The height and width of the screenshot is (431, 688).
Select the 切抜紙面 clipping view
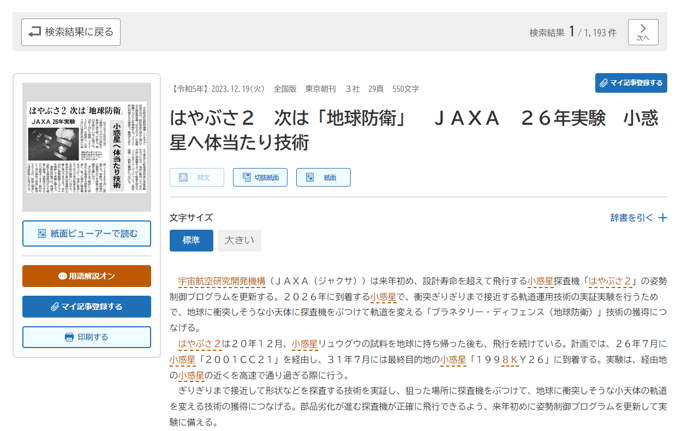[x=260, y=177]
